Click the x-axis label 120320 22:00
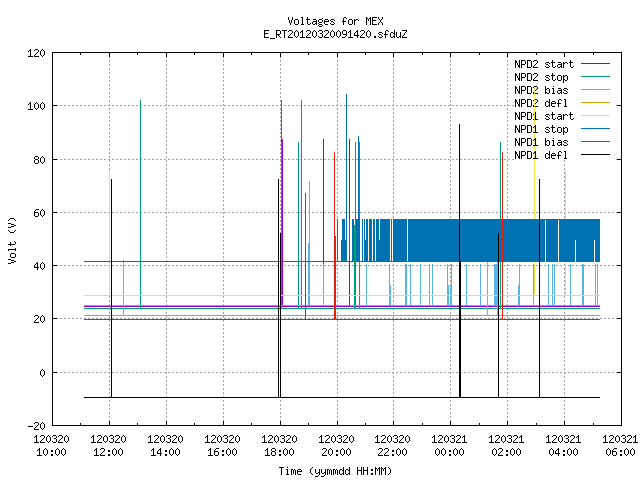The width and height of the screenshot is (640, 480). pyautogui.click(x=393, y=446)
